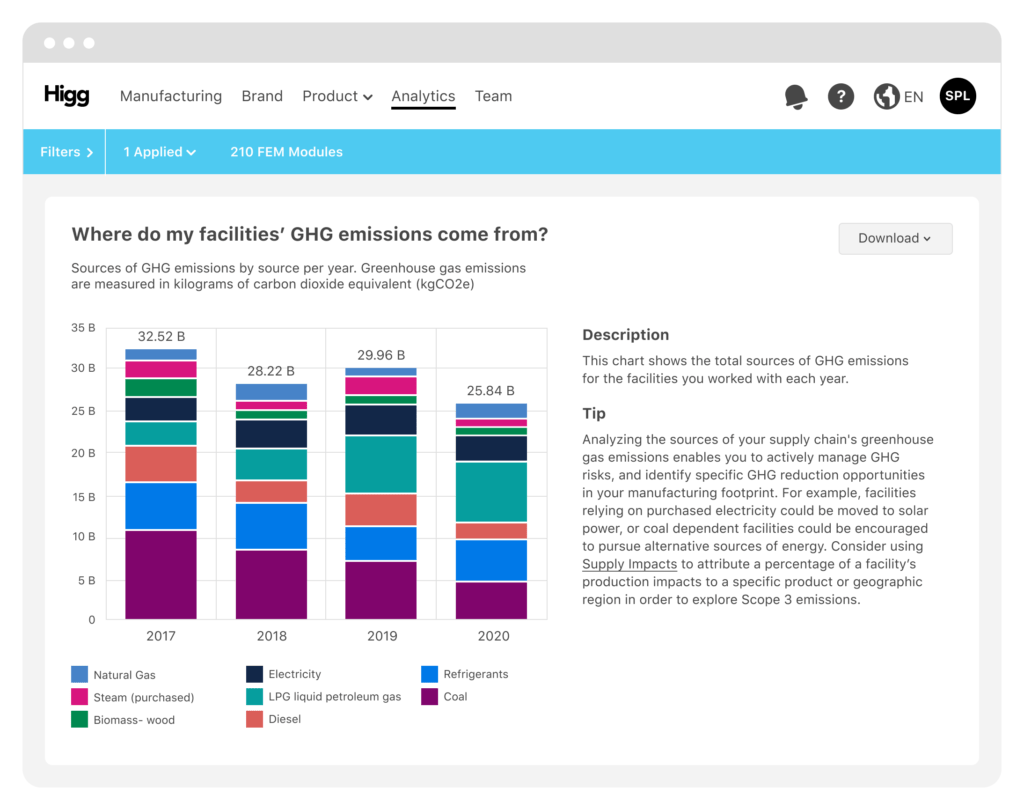Screen dimensions: 1024x810
Task: Click the 32.52 B total label
Action: click(x=161, y=336)
